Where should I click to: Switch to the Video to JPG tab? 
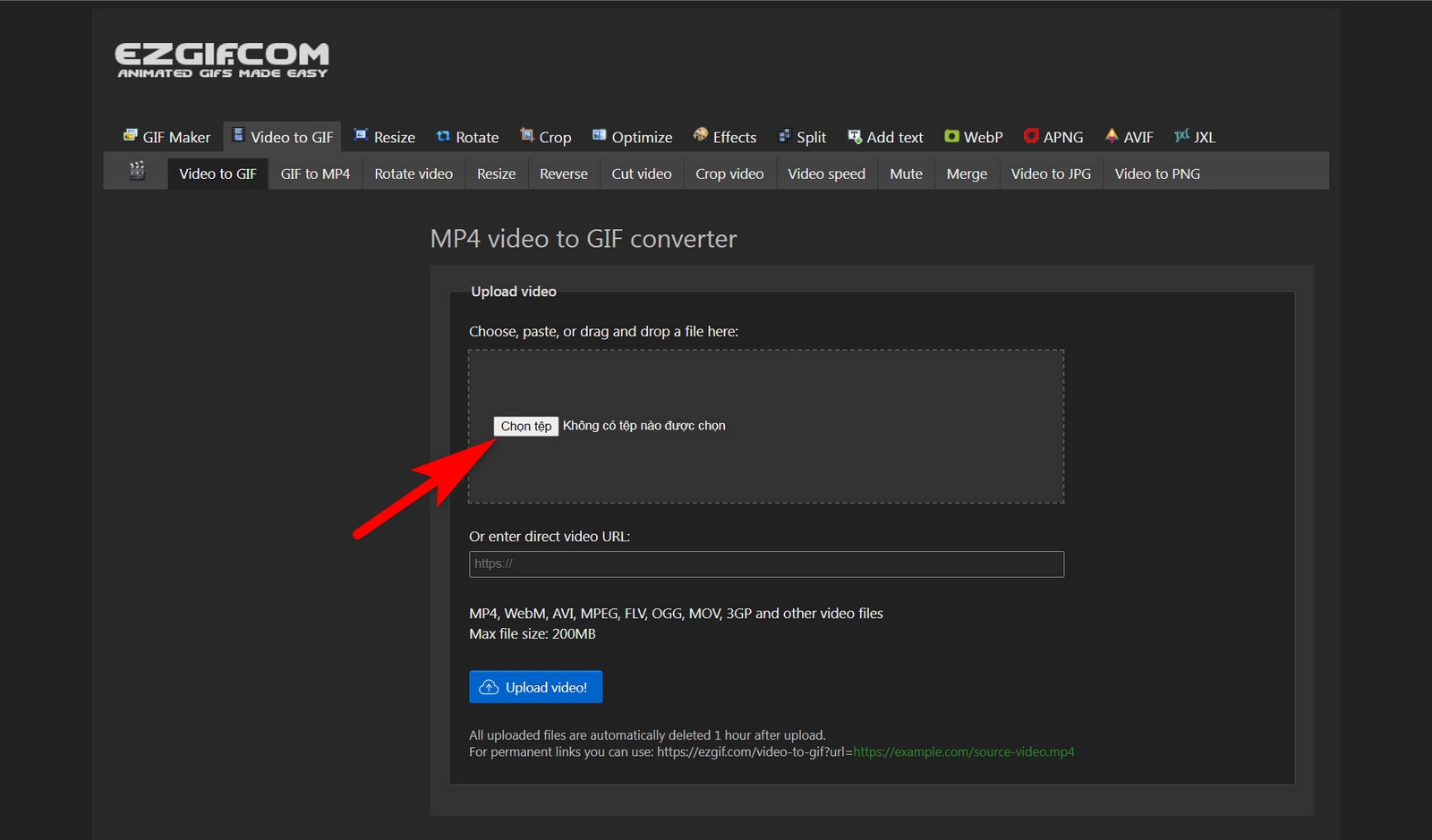tap(1051, 174)
